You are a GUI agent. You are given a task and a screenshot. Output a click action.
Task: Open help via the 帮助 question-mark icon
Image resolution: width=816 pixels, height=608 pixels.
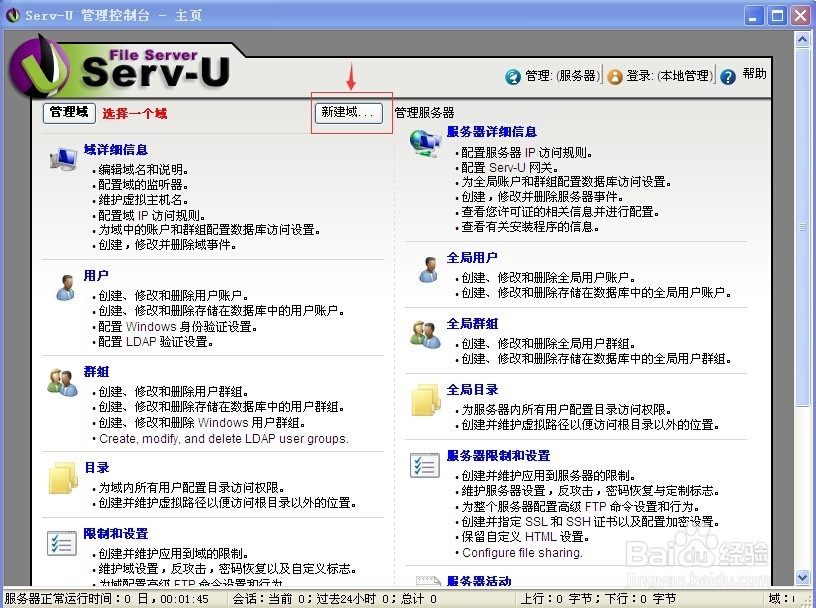(x=727, y=77)
